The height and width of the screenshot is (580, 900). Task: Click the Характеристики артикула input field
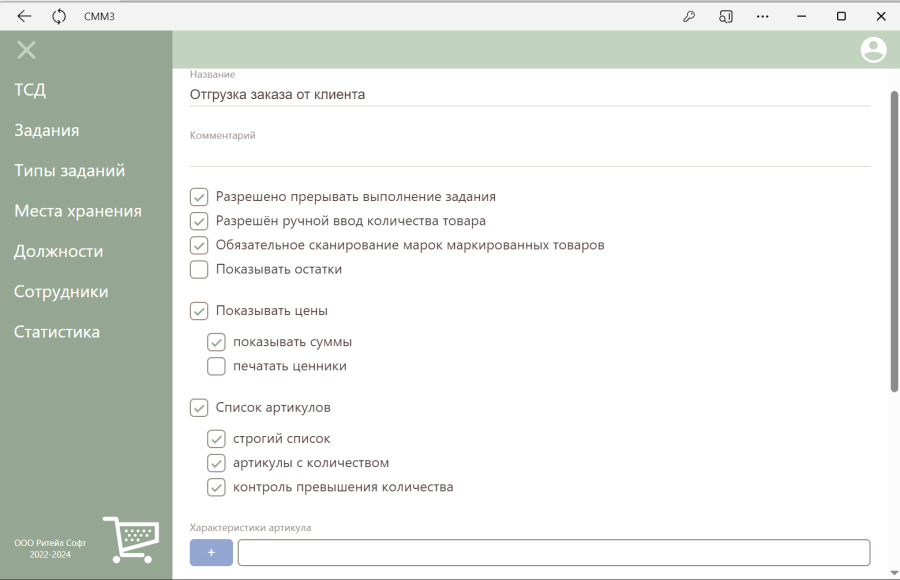tap(554, 552)
